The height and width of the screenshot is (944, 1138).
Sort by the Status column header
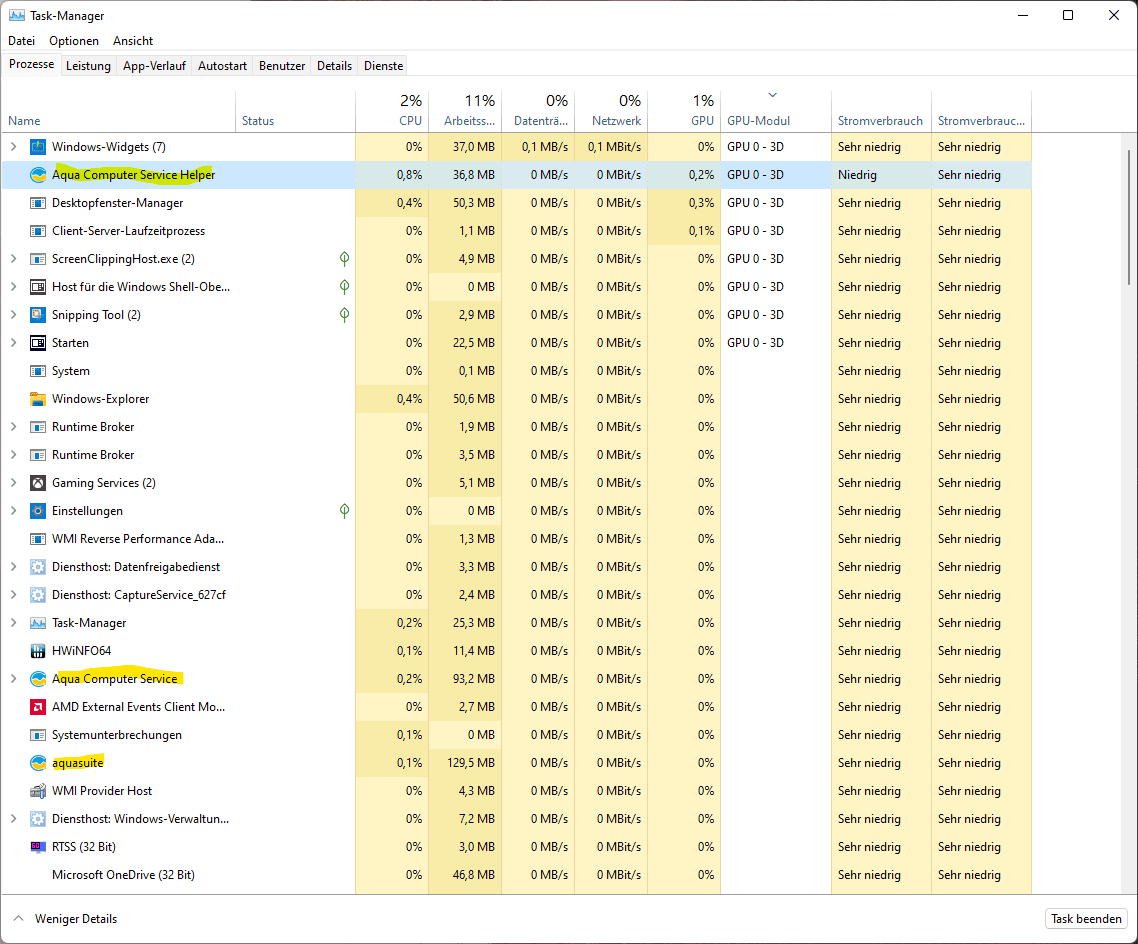pyautogui.click(x=295, y=111)
